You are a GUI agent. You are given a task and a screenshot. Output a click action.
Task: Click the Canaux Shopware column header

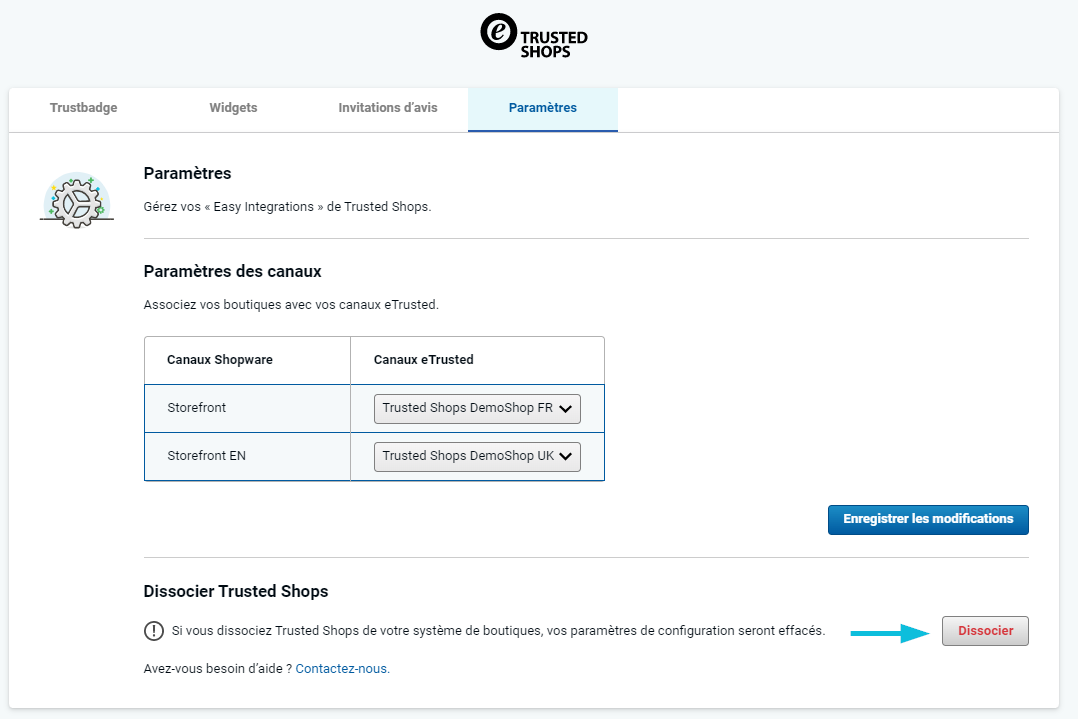(220, 360)
